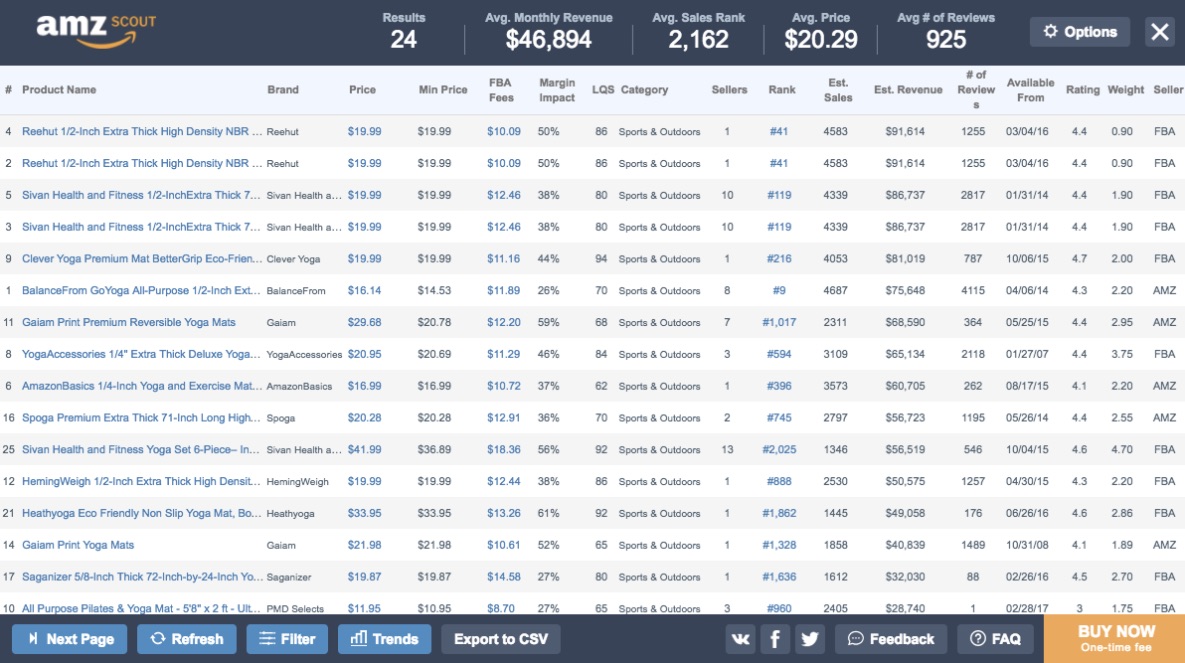
Task: Click the $29.68 price link
Action: [x=364, y=322]
